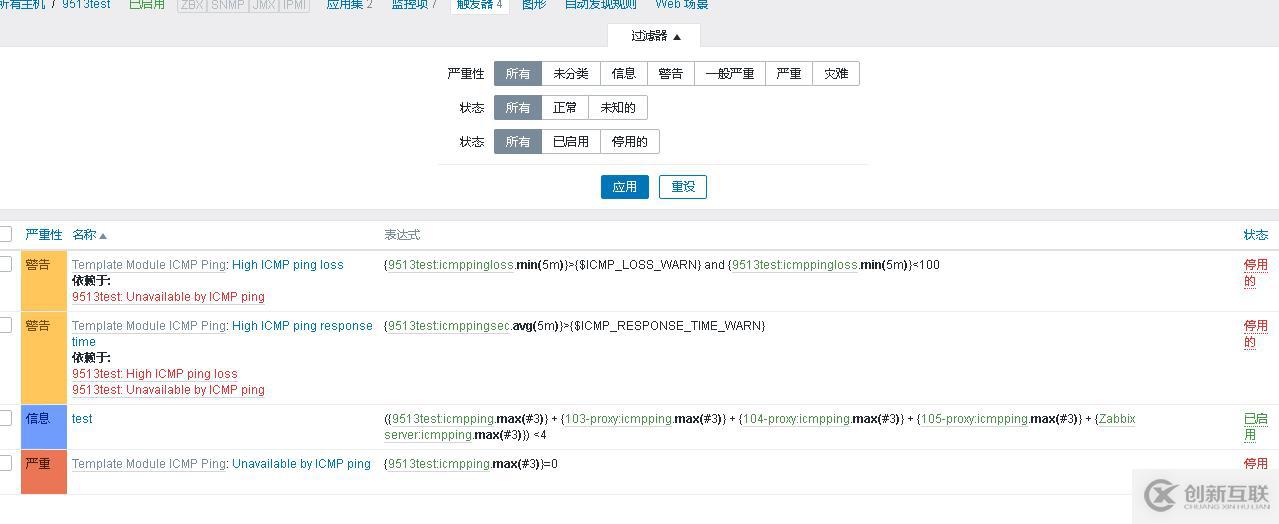Sort table by 严重性 column header

tap(43, 235)
